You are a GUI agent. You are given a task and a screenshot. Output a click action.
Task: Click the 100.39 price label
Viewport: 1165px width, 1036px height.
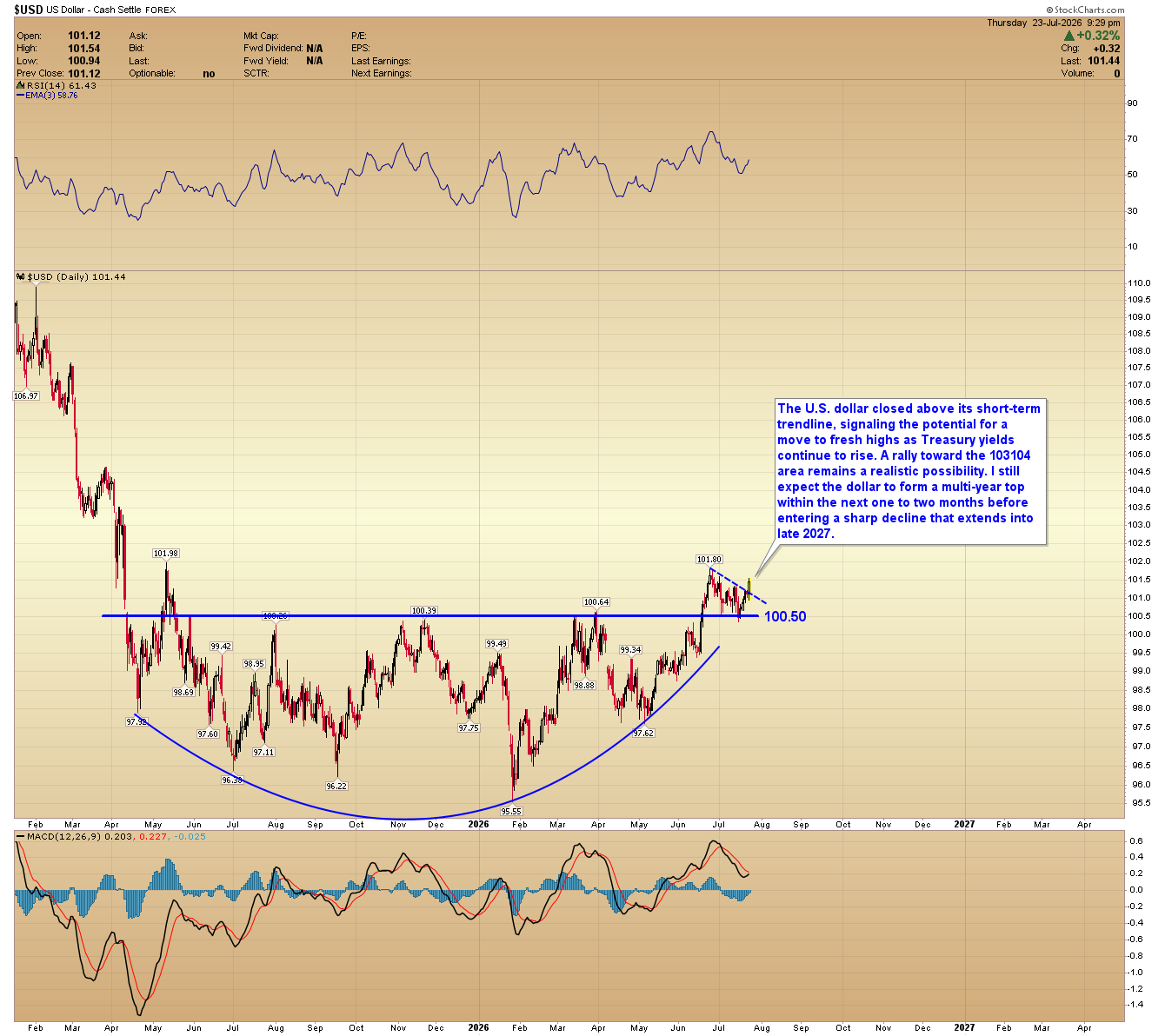[423, 610]
